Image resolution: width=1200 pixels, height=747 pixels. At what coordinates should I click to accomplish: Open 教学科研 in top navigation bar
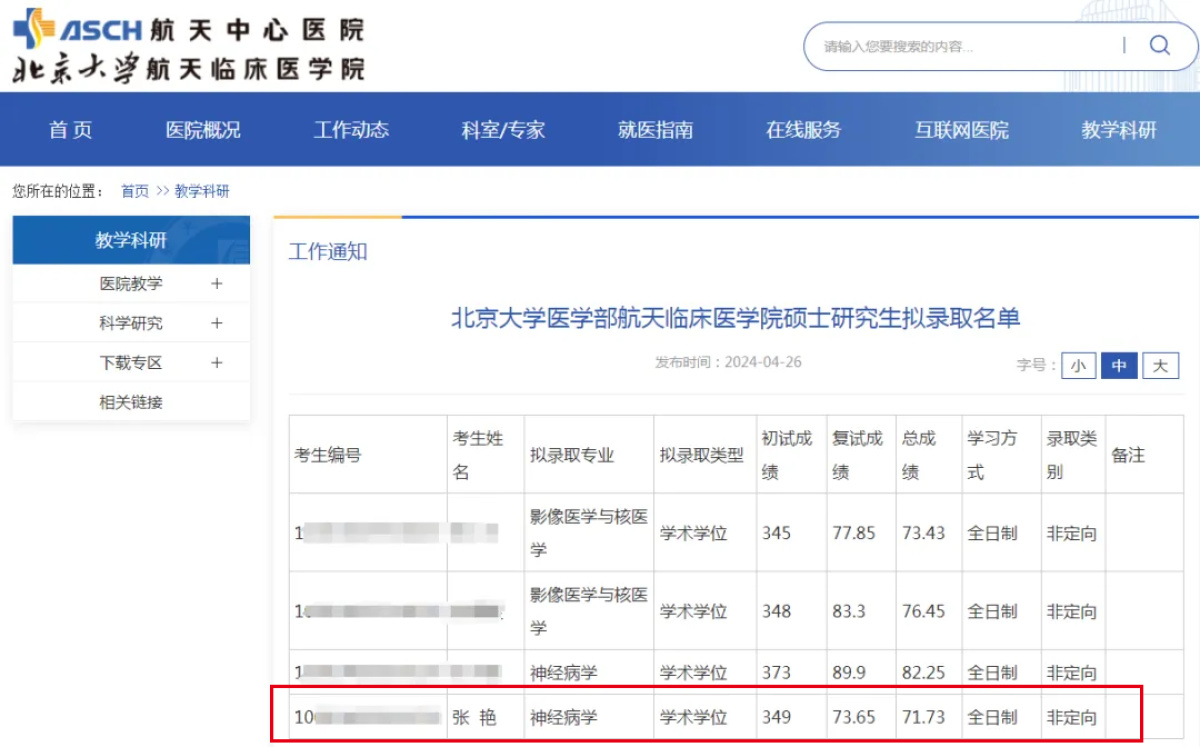click(1118, 130)
